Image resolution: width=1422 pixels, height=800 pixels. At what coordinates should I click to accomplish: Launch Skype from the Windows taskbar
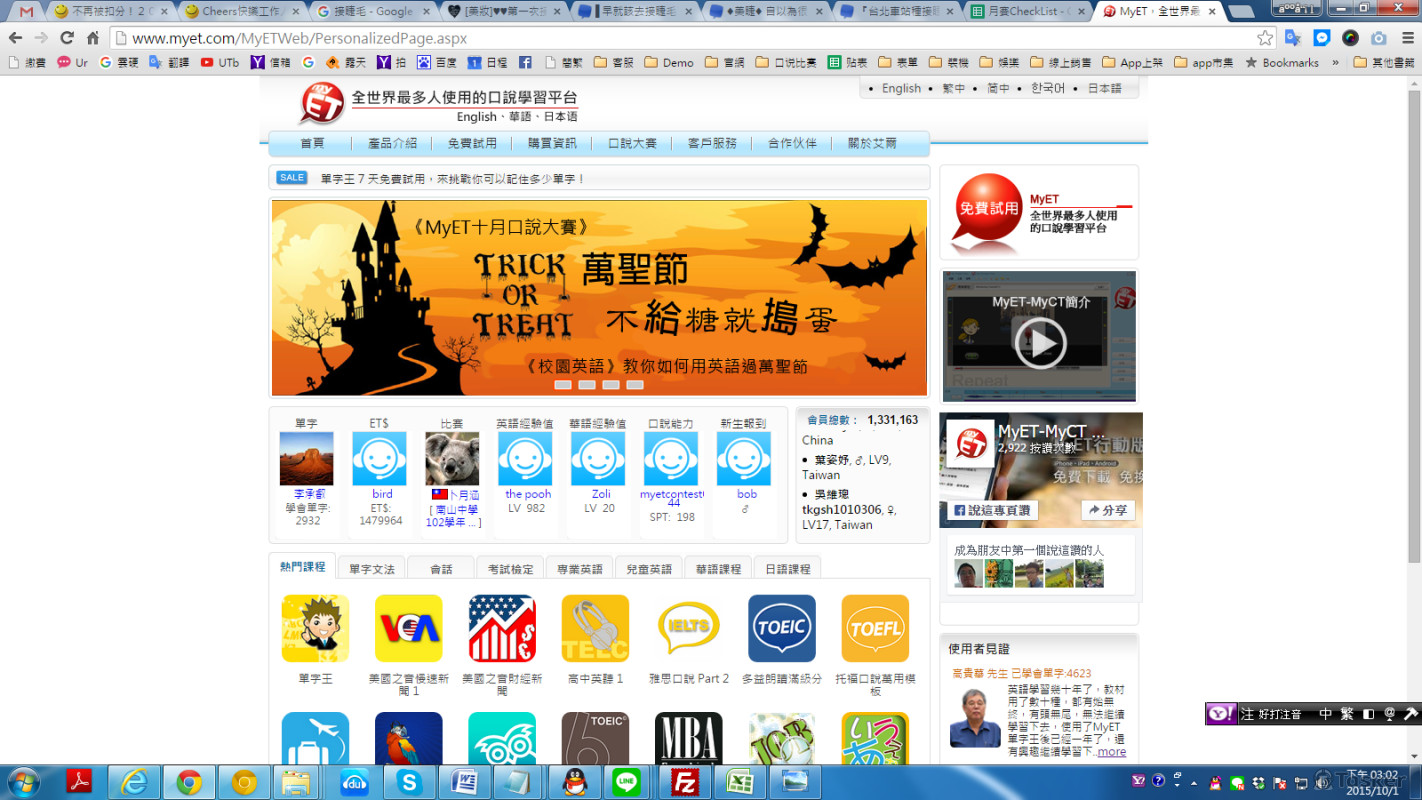pos(409,782)
